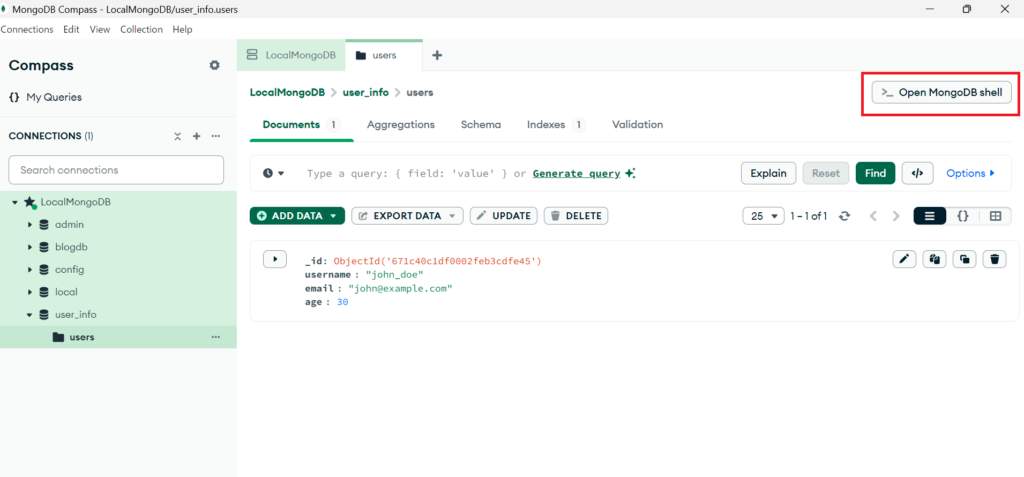Viewport: 1024px width, 477px height.
Task: Select users collection in sidebar
Action: [x=118, y=337]
